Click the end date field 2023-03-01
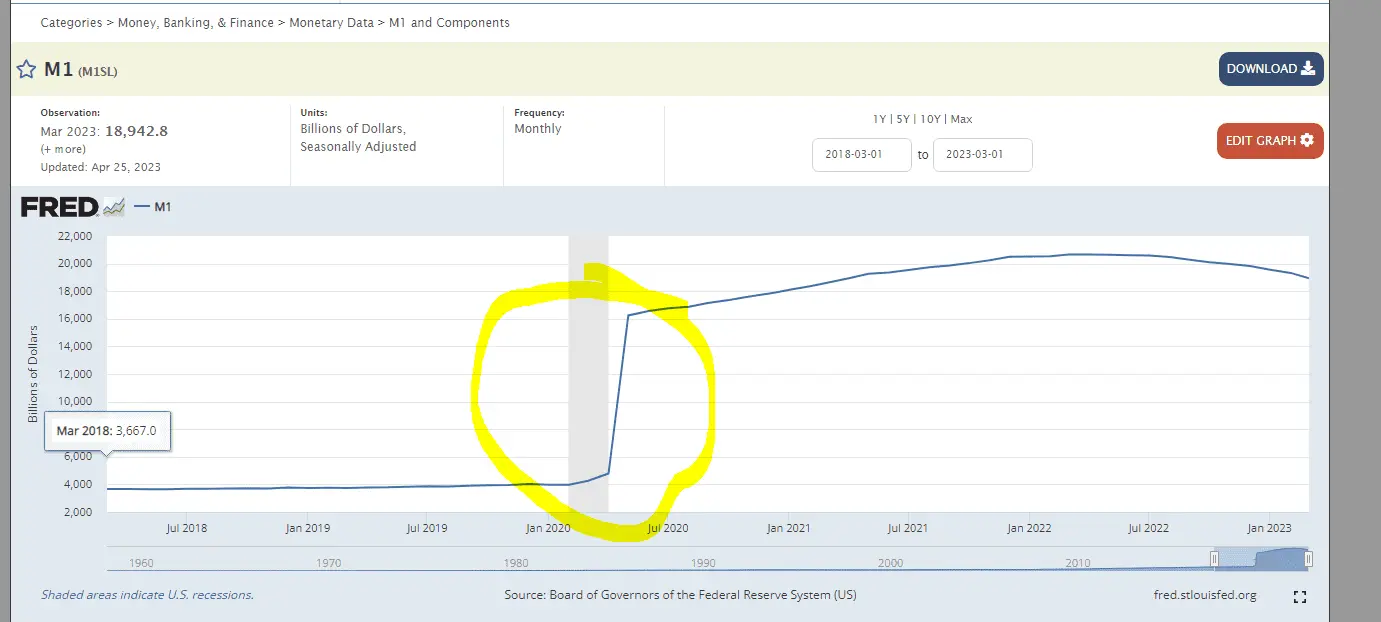The image size is (1381, 622). click(982, 155)
